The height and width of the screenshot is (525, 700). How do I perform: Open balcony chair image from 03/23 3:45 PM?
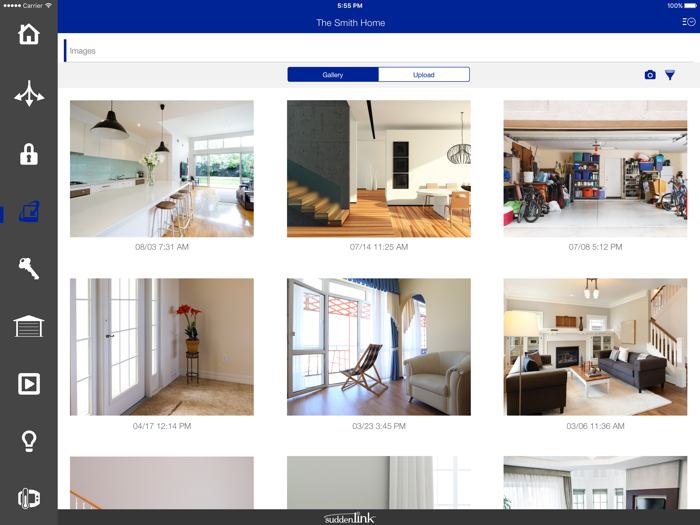(x=379, y=347)
